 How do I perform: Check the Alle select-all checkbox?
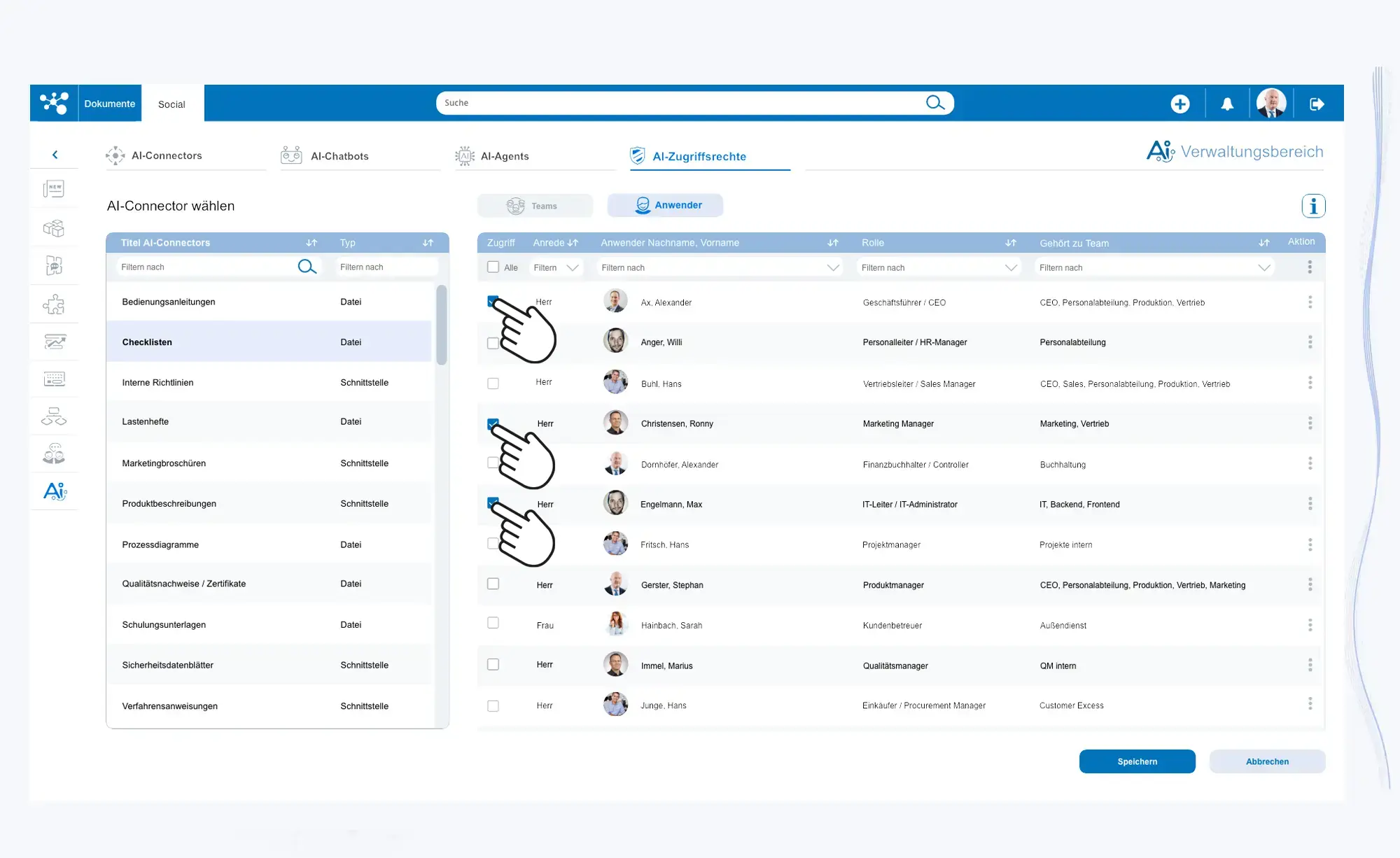tap(493, 267)
